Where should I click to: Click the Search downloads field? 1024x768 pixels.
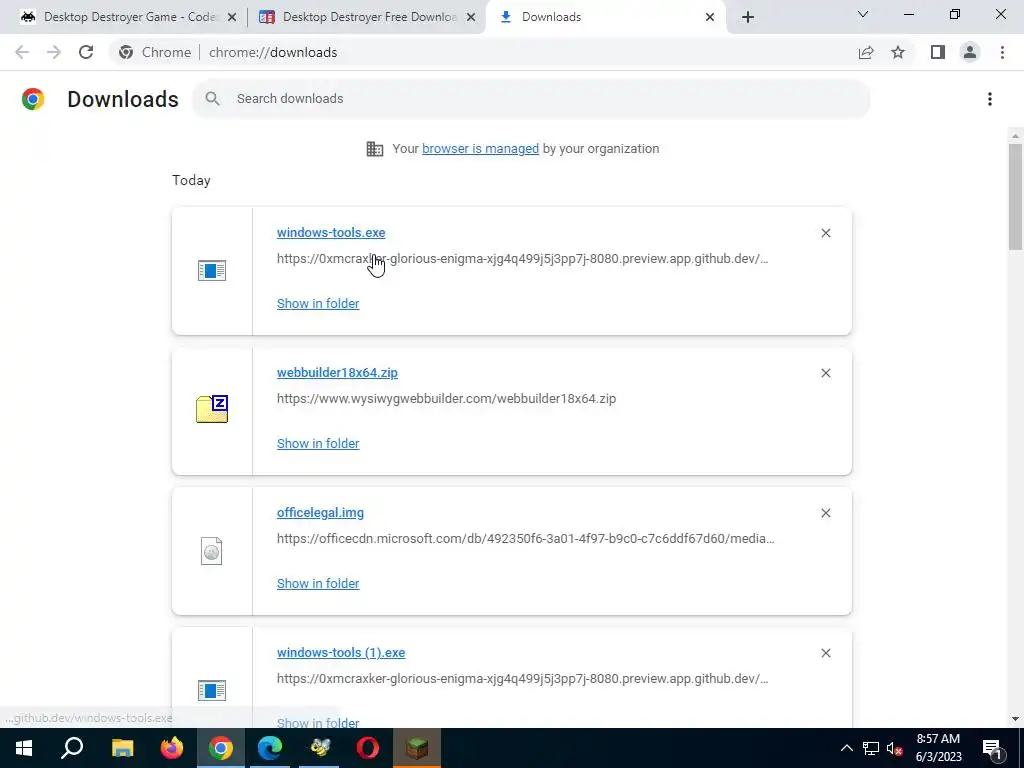click(531, 99)
